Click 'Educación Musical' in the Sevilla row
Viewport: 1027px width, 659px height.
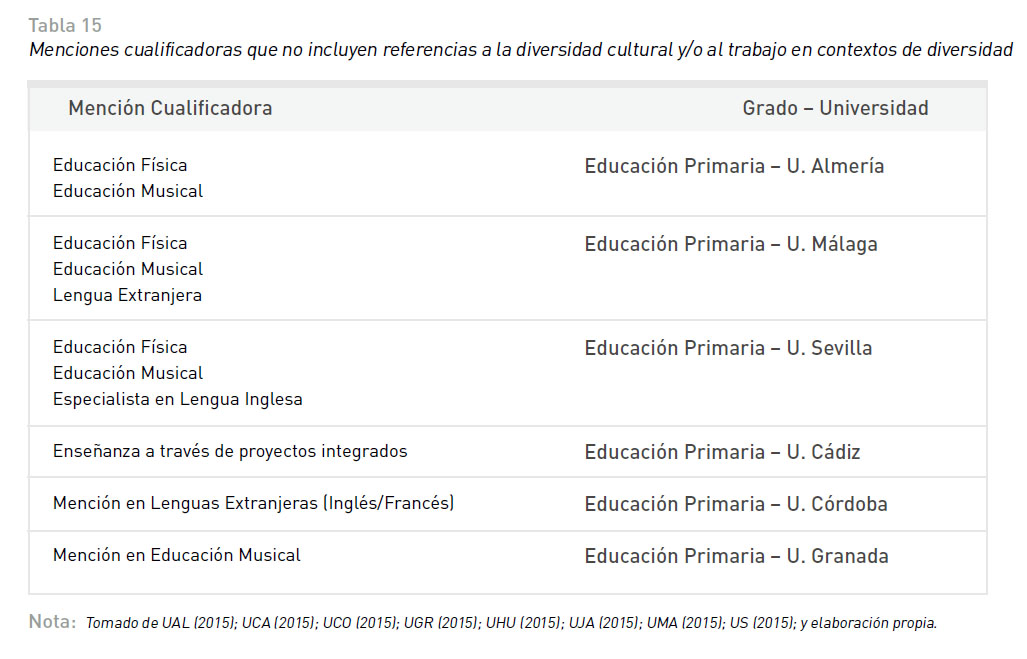coord(128,373)
